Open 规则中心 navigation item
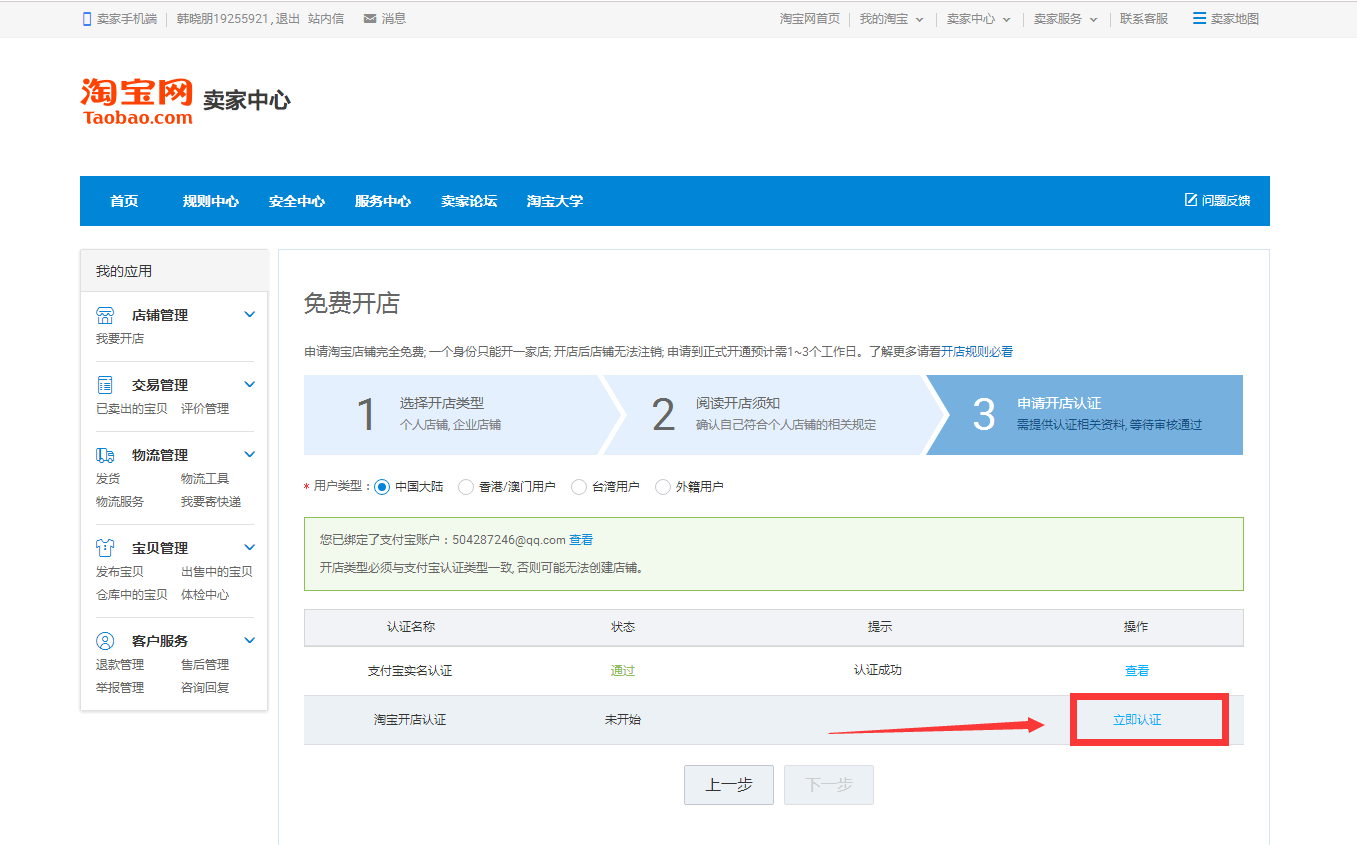 coord(211,201)
